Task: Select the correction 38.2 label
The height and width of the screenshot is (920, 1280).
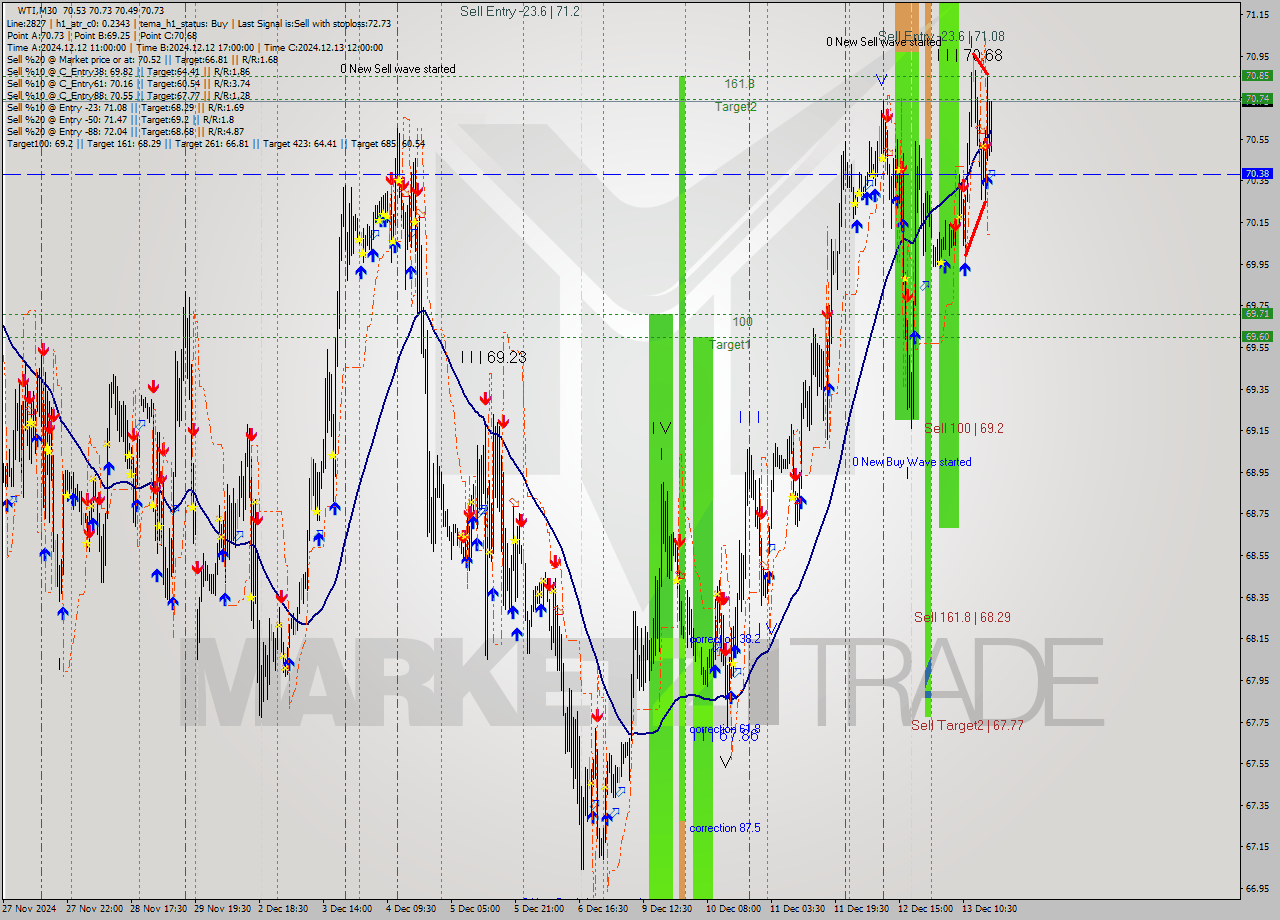Action: [725, 638]
